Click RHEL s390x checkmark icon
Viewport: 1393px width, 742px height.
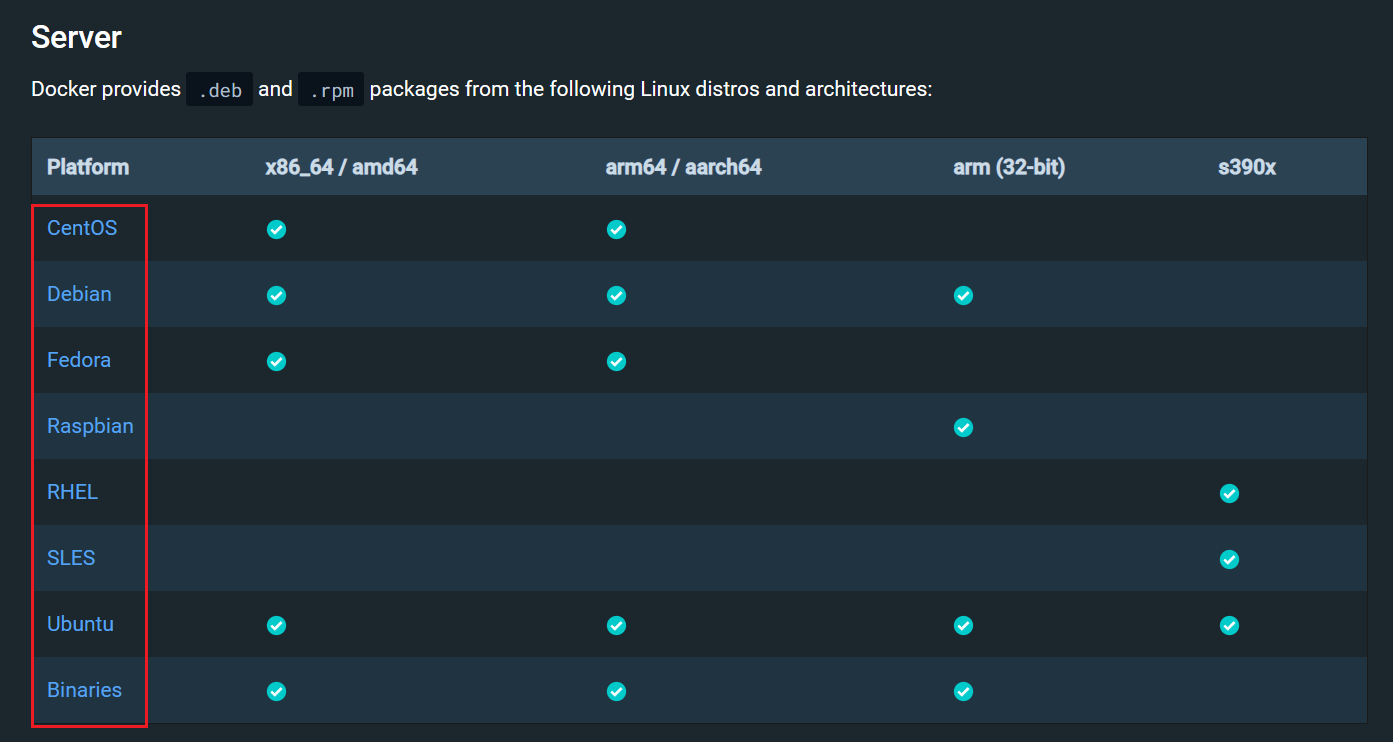[x=1229, y=493]
